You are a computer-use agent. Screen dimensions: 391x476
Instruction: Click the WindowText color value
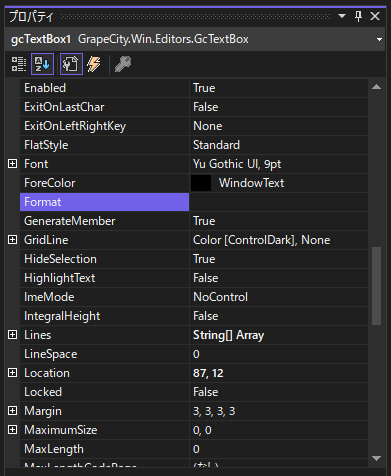coord(252,183)
